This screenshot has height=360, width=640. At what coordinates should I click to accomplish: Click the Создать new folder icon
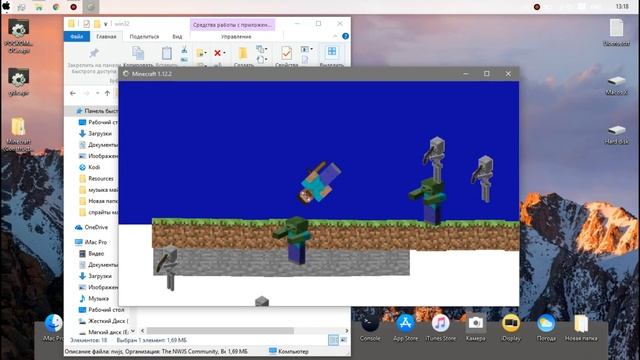click(x=243, y=53)
